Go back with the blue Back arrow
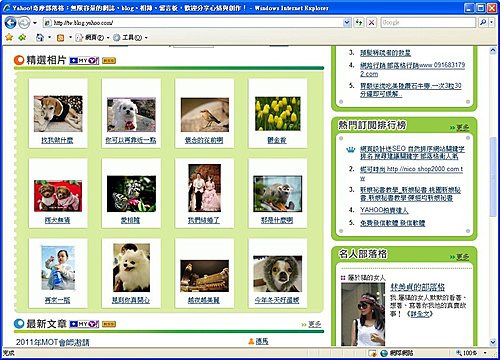 pyautogui.click(x=10, y=23)
